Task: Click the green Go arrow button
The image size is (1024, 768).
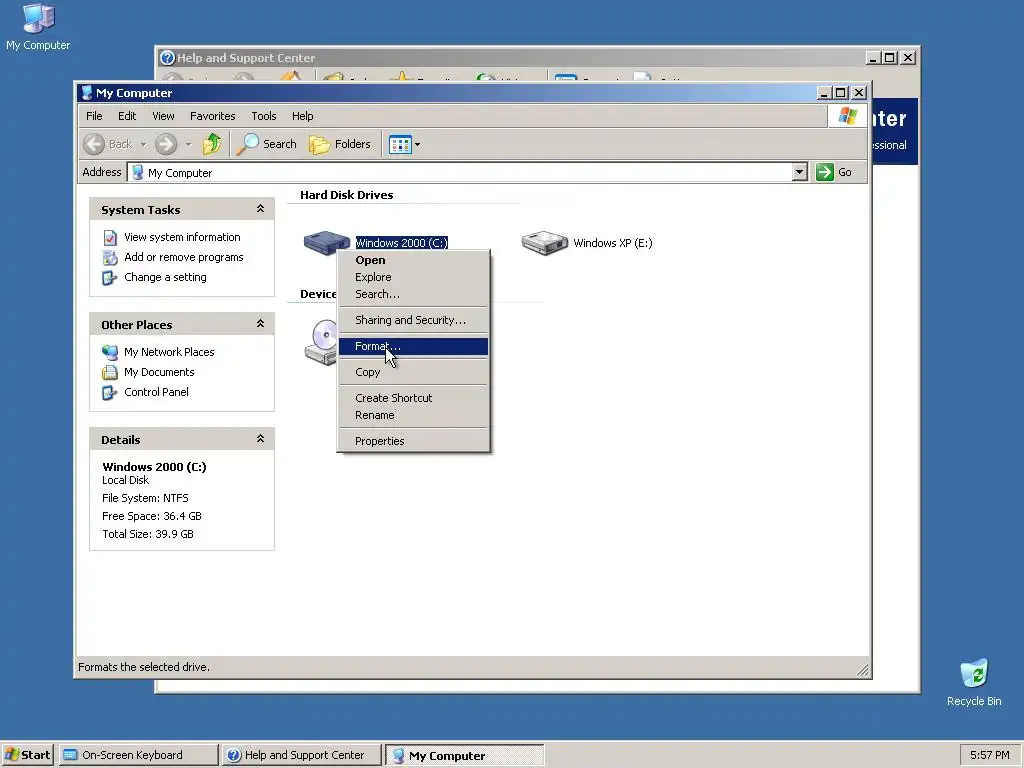Action: pyautogui.click(x=824, y=172)
